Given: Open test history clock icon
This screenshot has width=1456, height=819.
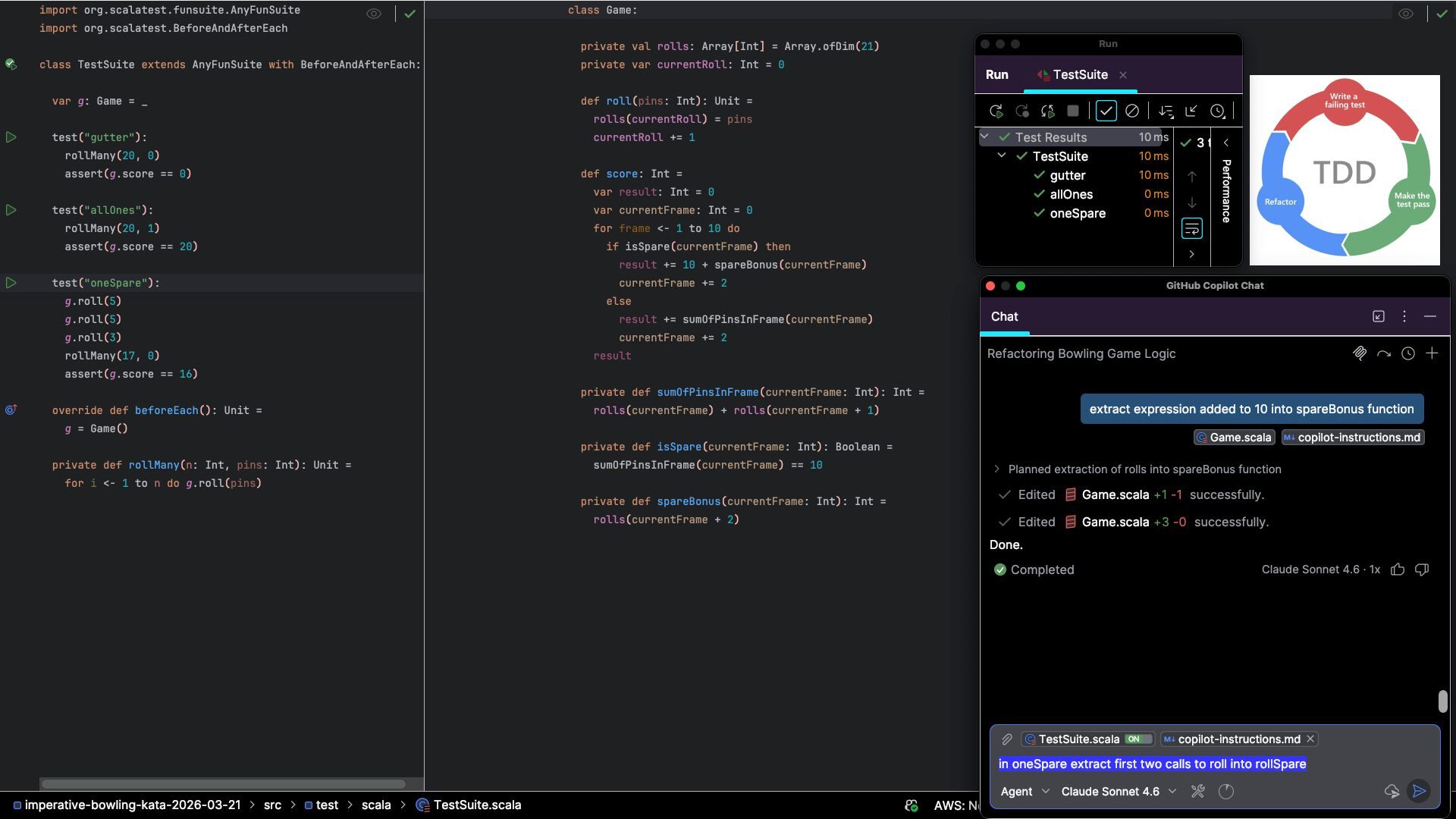Looking at the screenshot, I should (x=1217, y=111).
